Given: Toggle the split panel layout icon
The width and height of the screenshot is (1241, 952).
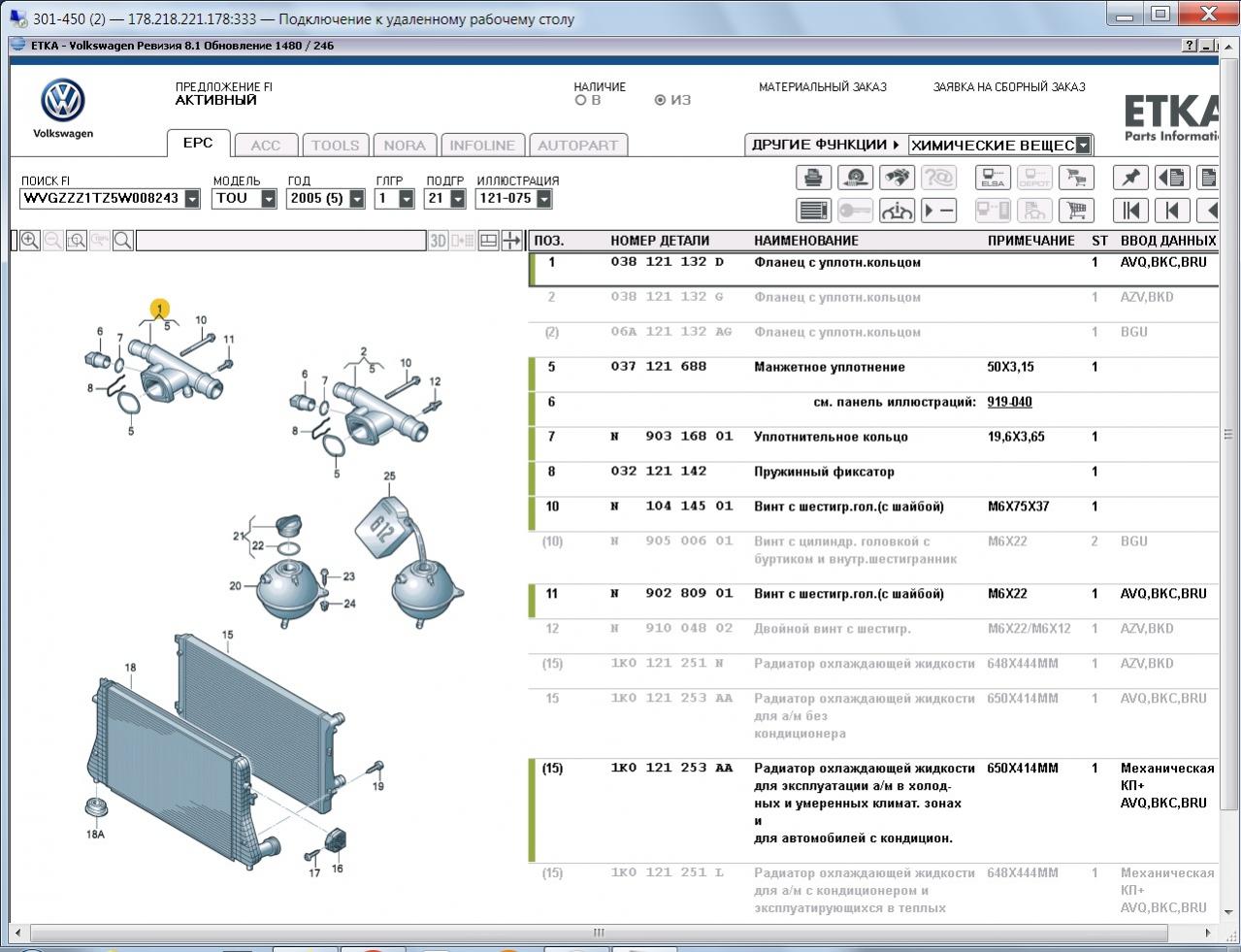Looking at the screenshot, I should (x=489, y=241).
